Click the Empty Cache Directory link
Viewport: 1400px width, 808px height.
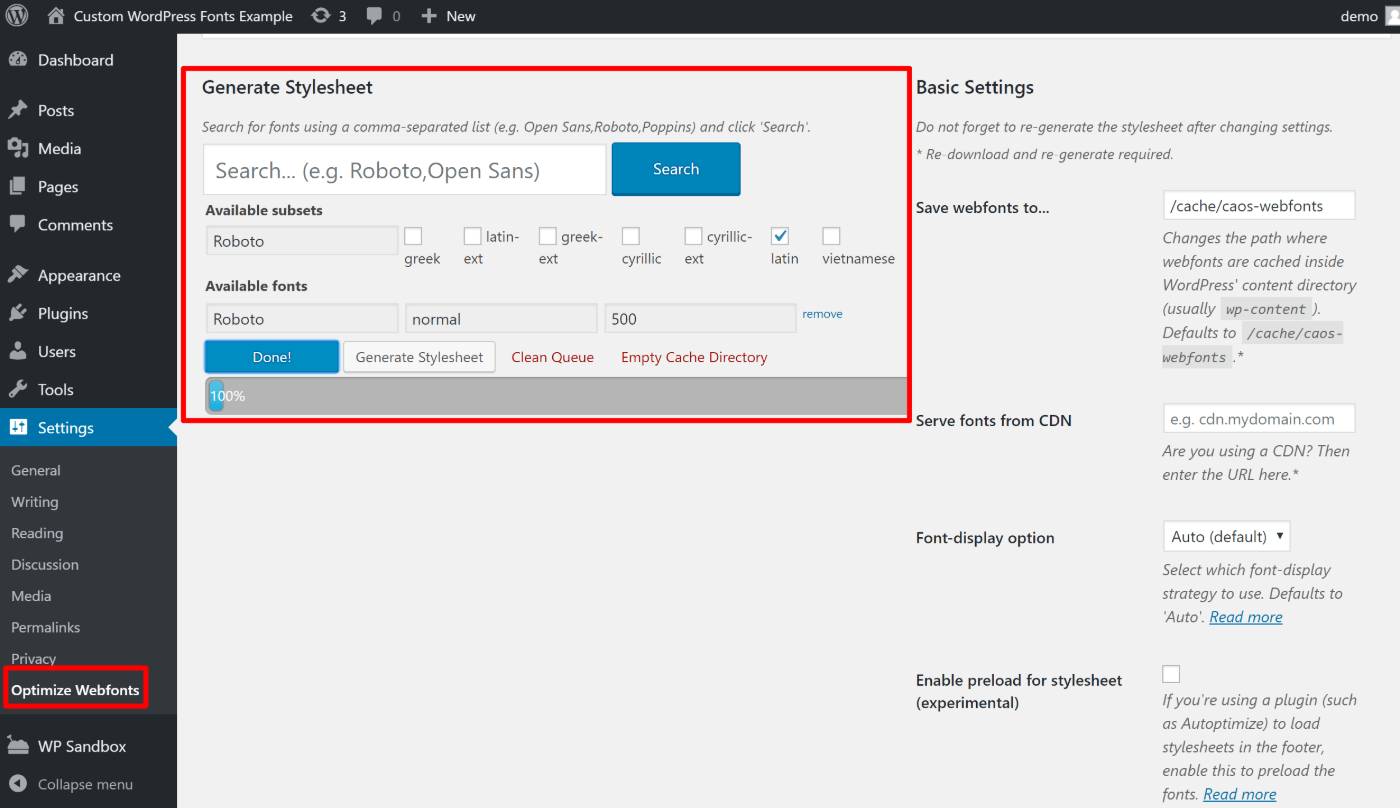[694, 357]
